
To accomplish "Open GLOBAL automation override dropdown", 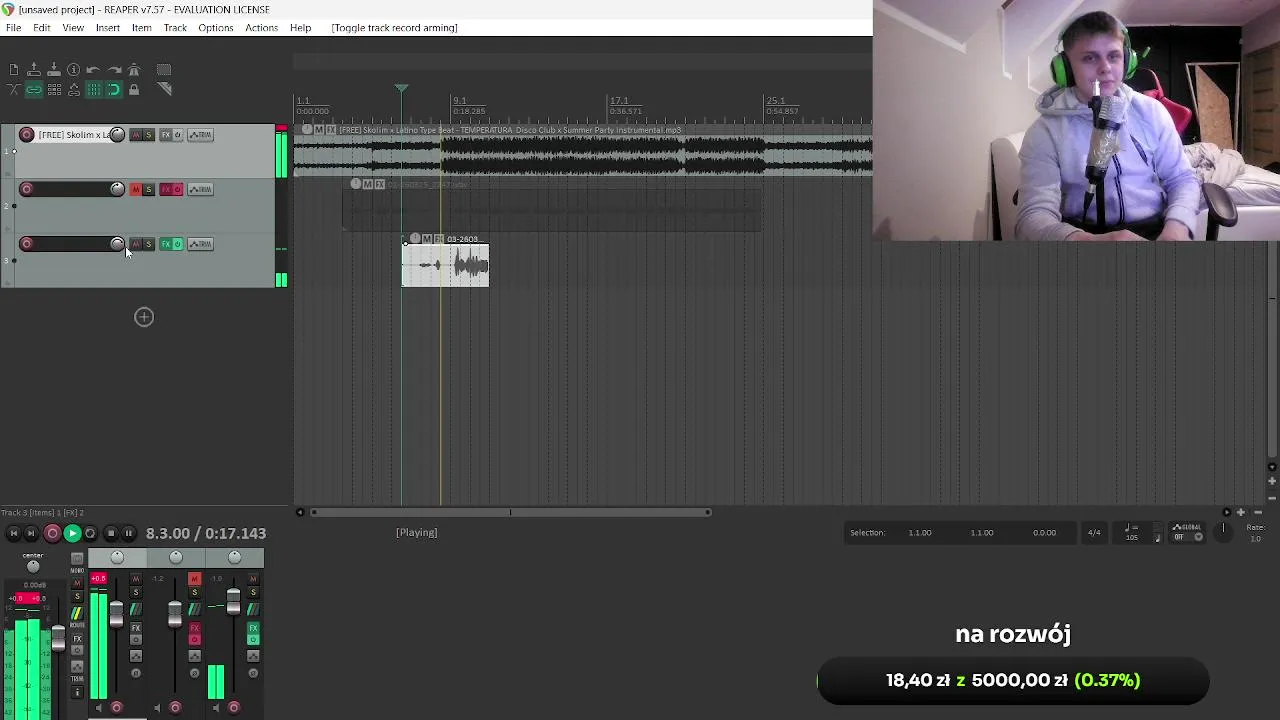I will coord(1187,532).
